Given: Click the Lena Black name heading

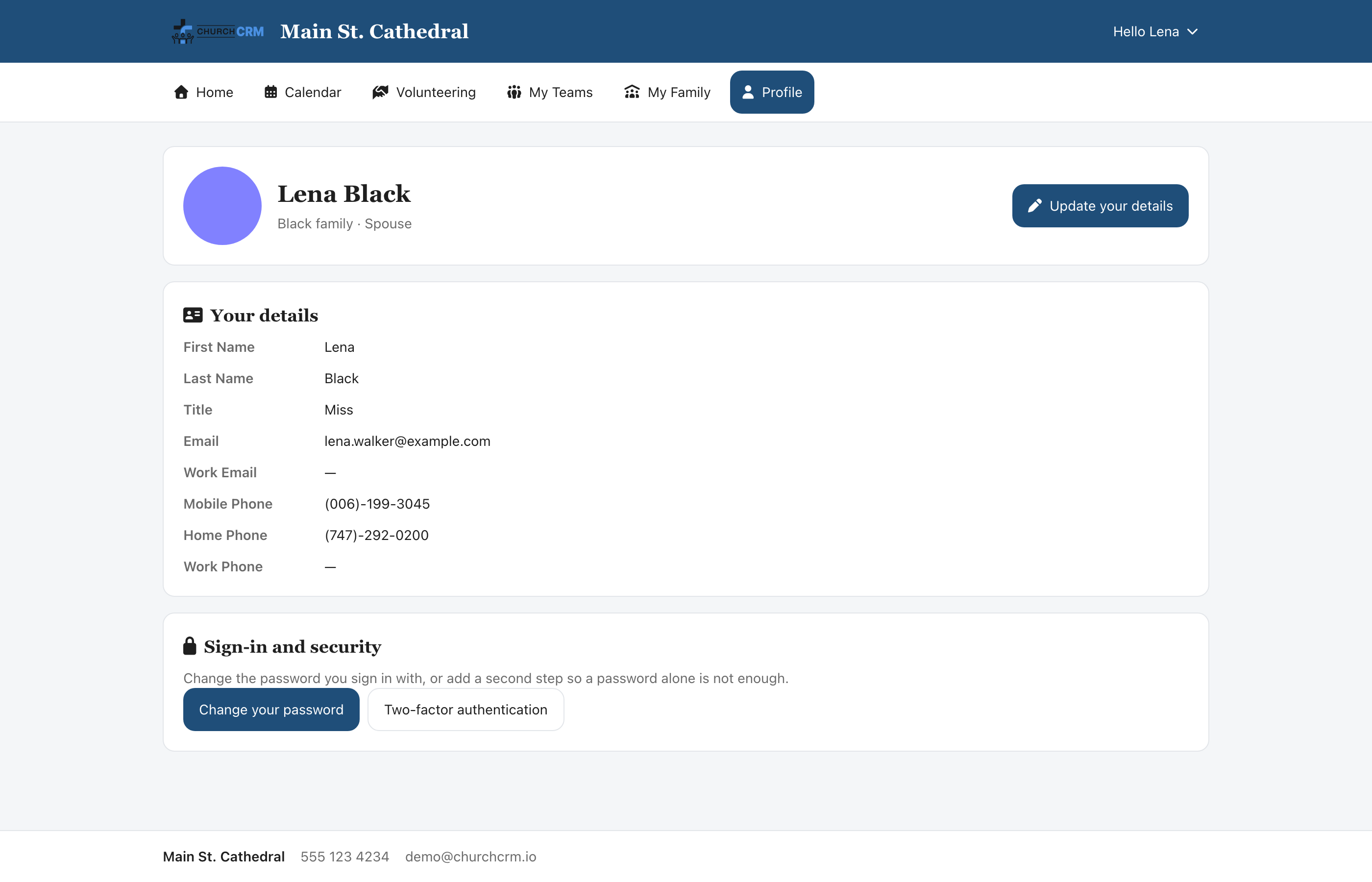Looking at the screenshot, I should click(x=344, y=194).
